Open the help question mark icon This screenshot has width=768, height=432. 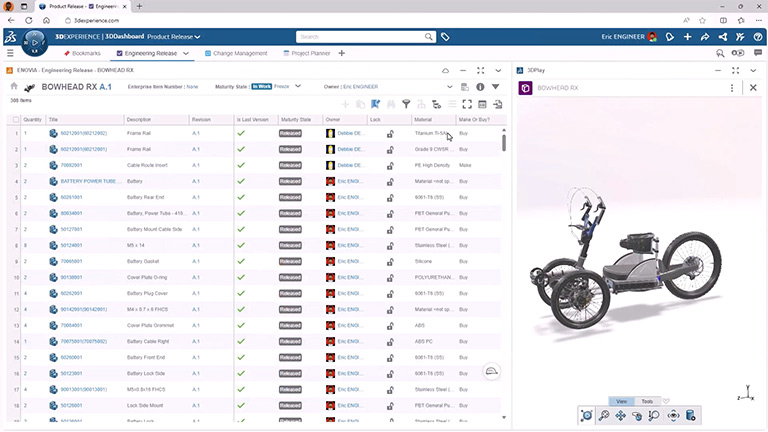758,37
